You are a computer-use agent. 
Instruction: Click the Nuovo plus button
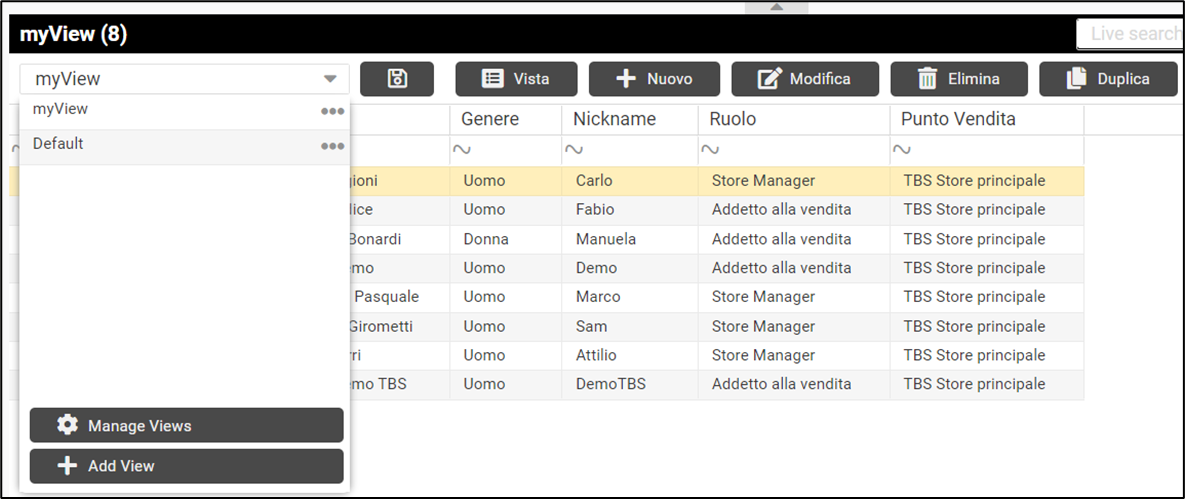point(654,79)
